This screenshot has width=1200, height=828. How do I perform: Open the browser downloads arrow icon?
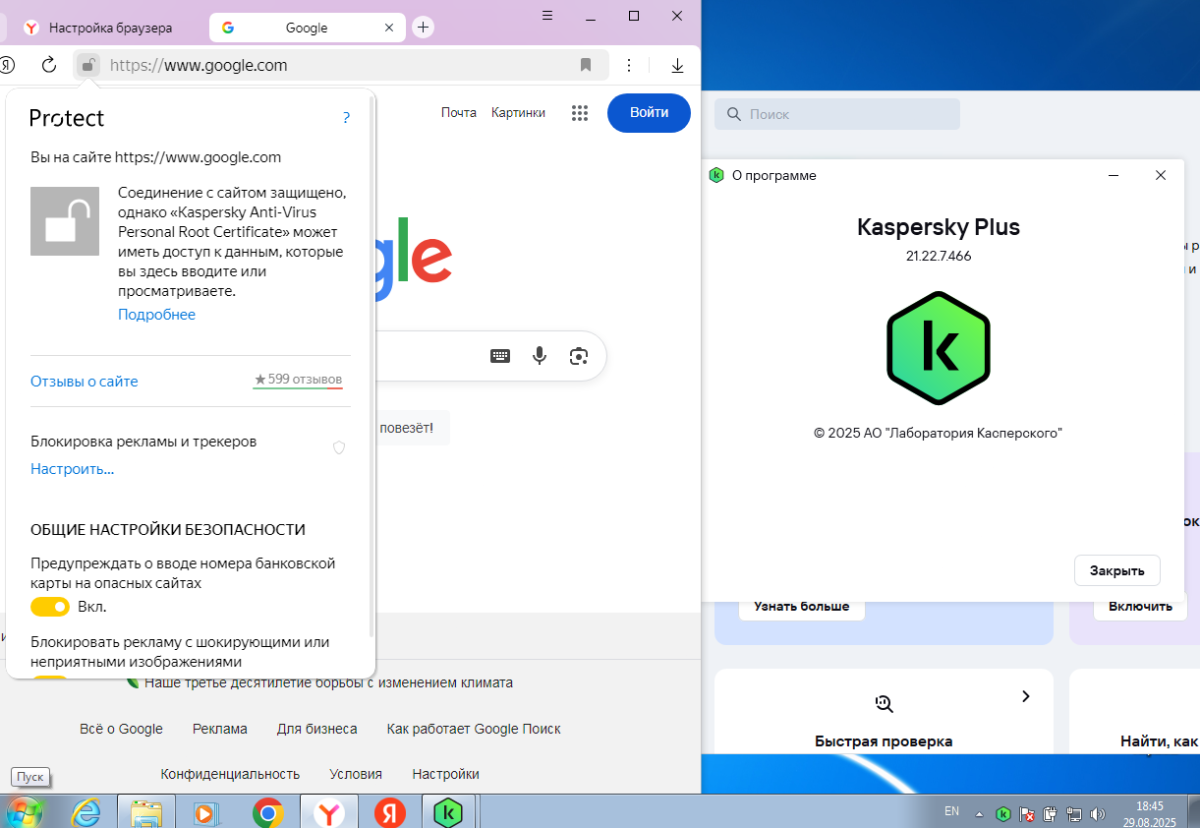(x=677, y=66)
